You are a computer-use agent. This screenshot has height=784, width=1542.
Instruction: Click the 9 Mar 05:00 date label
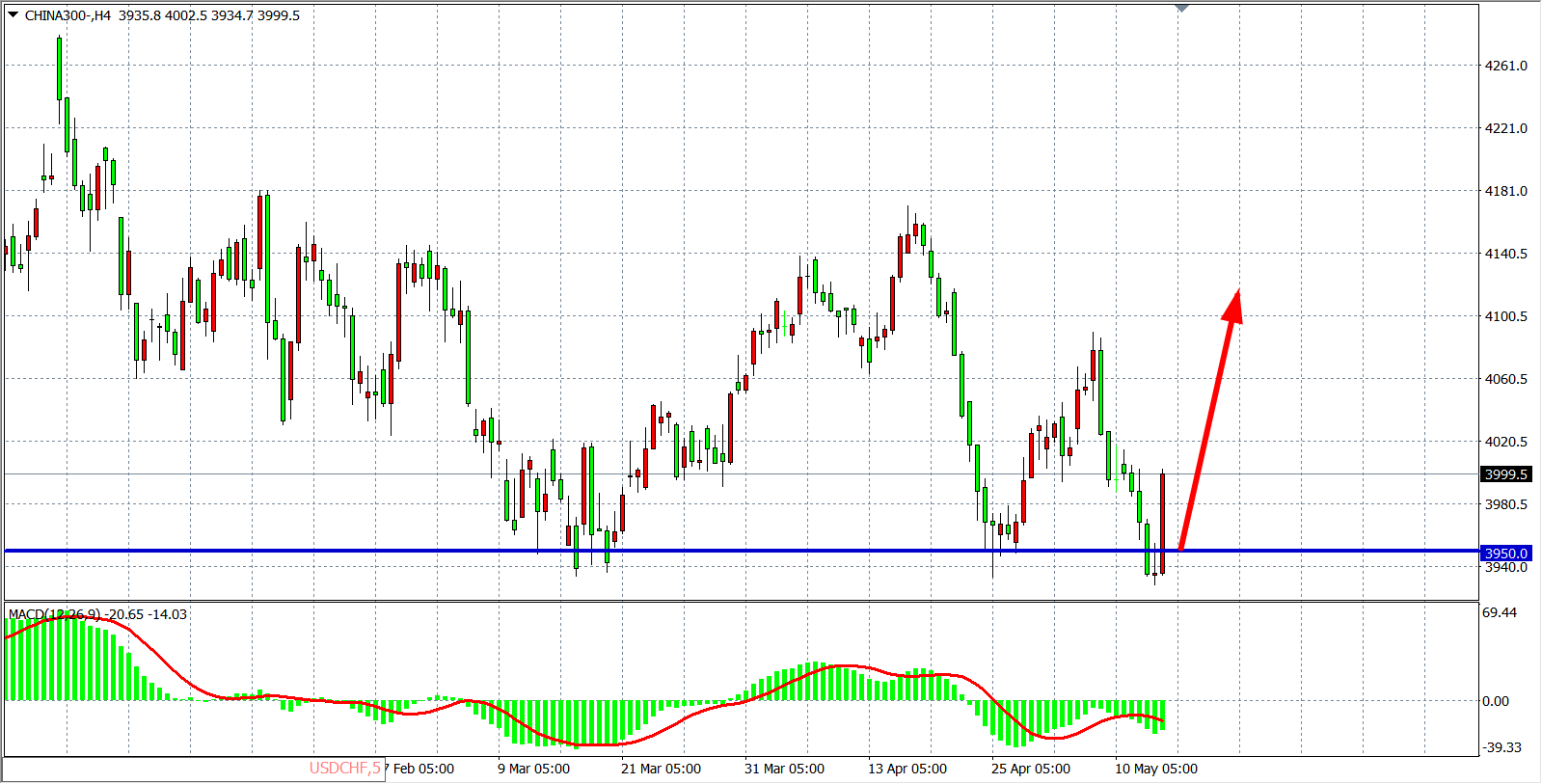pyautogui.click(x=533, y=769)
